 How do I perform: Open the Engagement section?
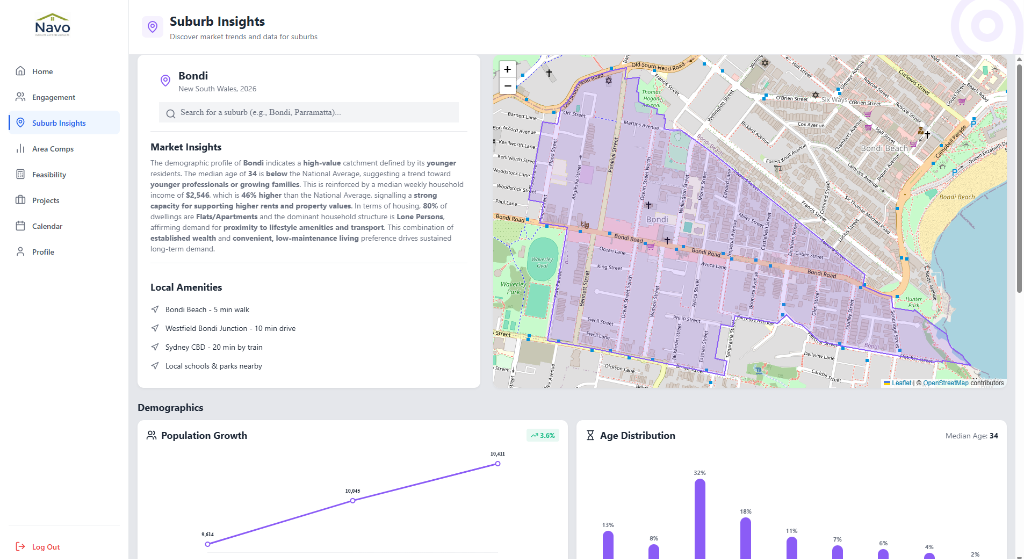click(x=64, y=97)
